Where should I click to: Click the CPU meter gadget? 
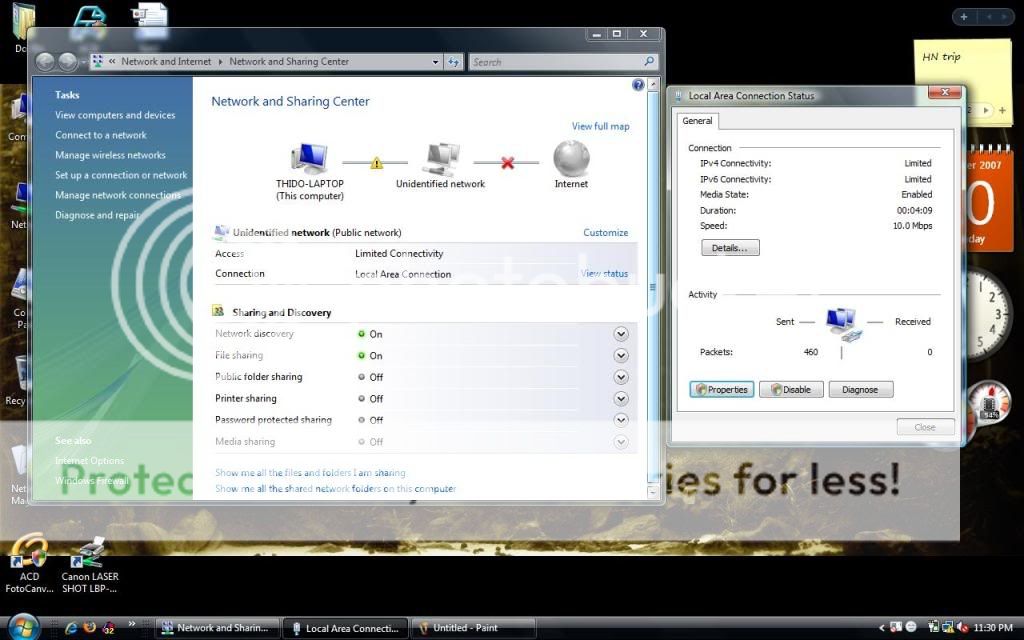pyautogui.click(x=988, y=402)
